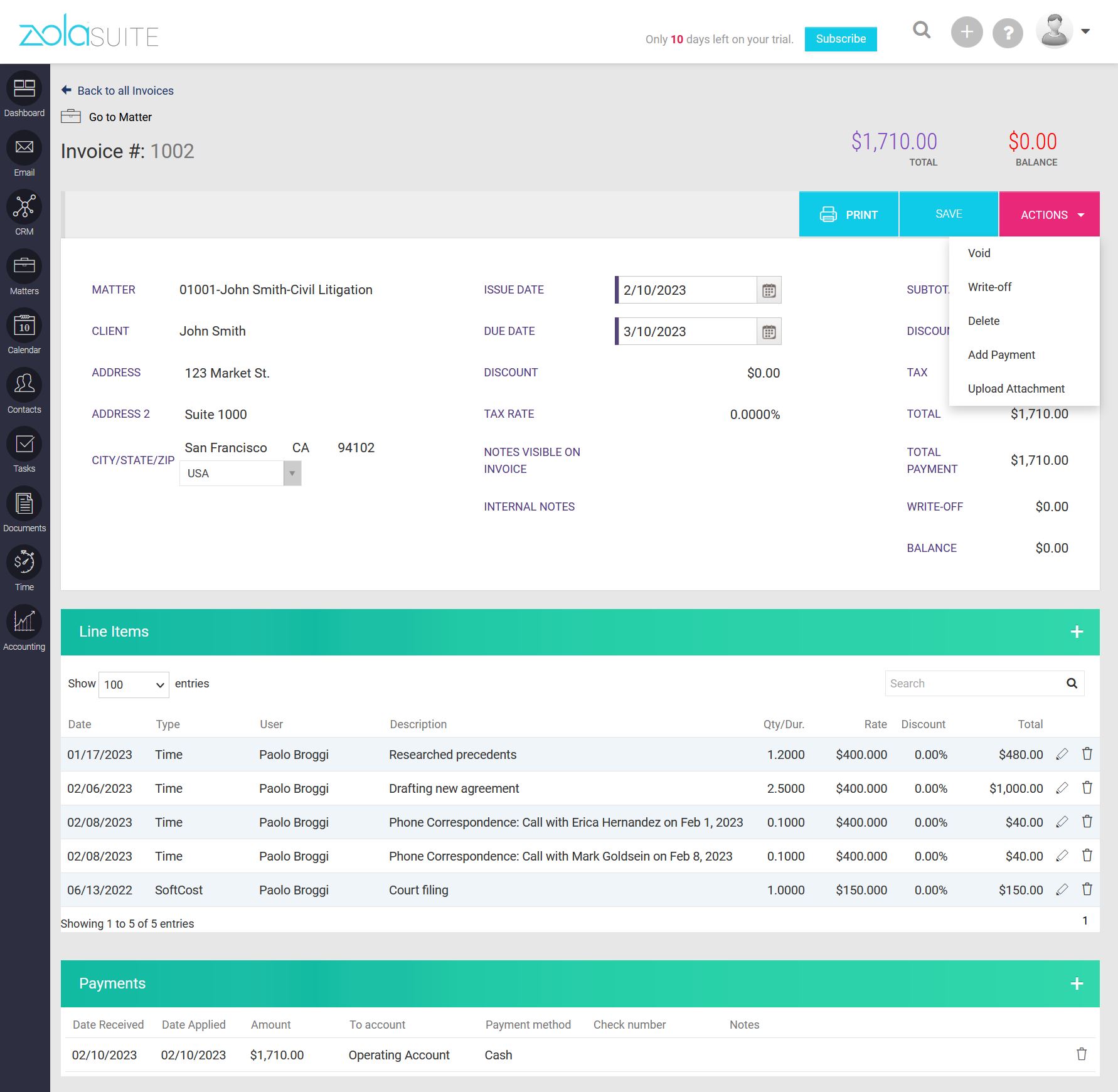Add a new line item with plus
The image size is (1118, 1092).
pyautogui.click(x=1077, y=632)
